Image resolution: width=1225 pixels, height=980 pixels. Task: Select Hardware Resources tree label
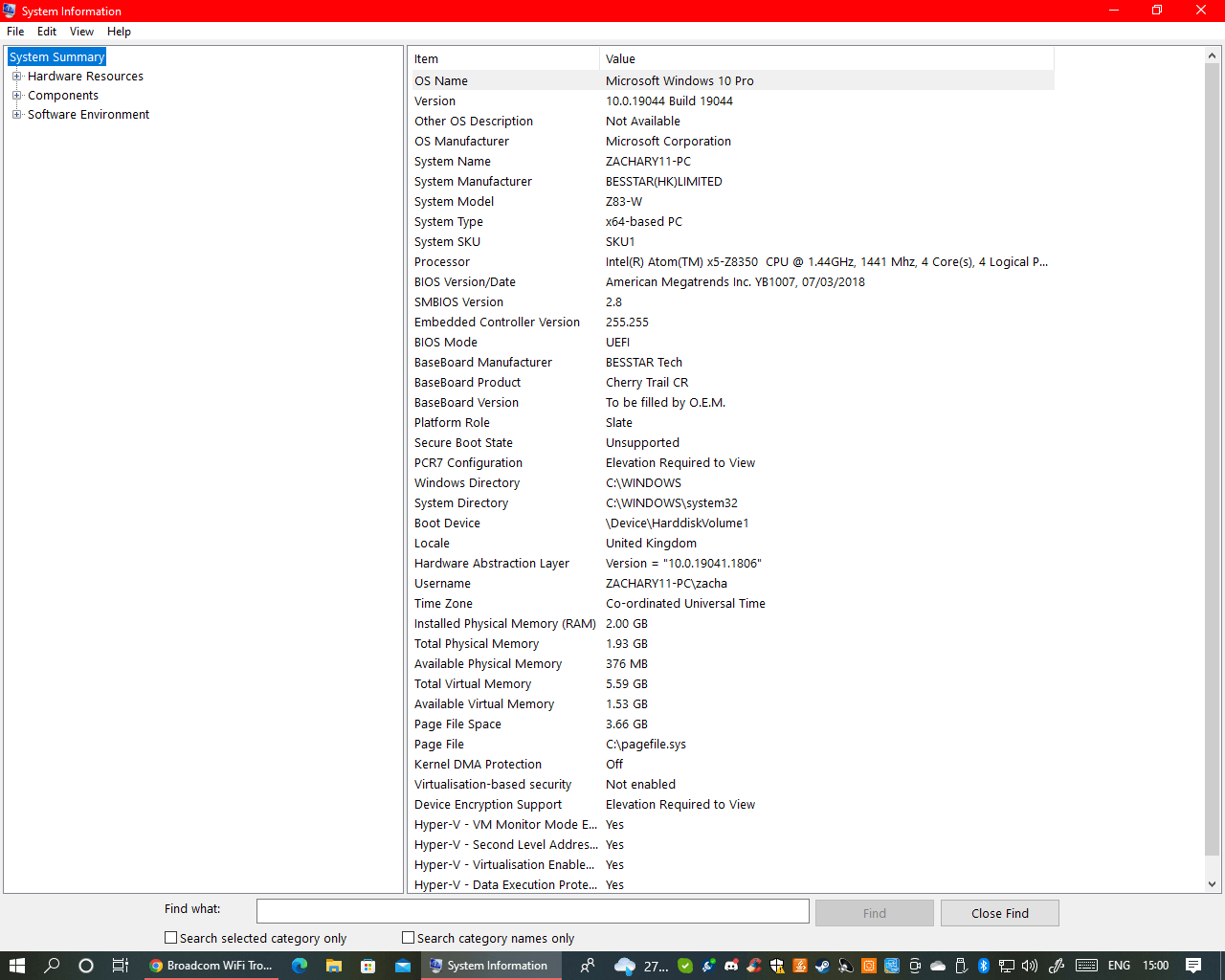pyautogui.click(x=85, y=77)
